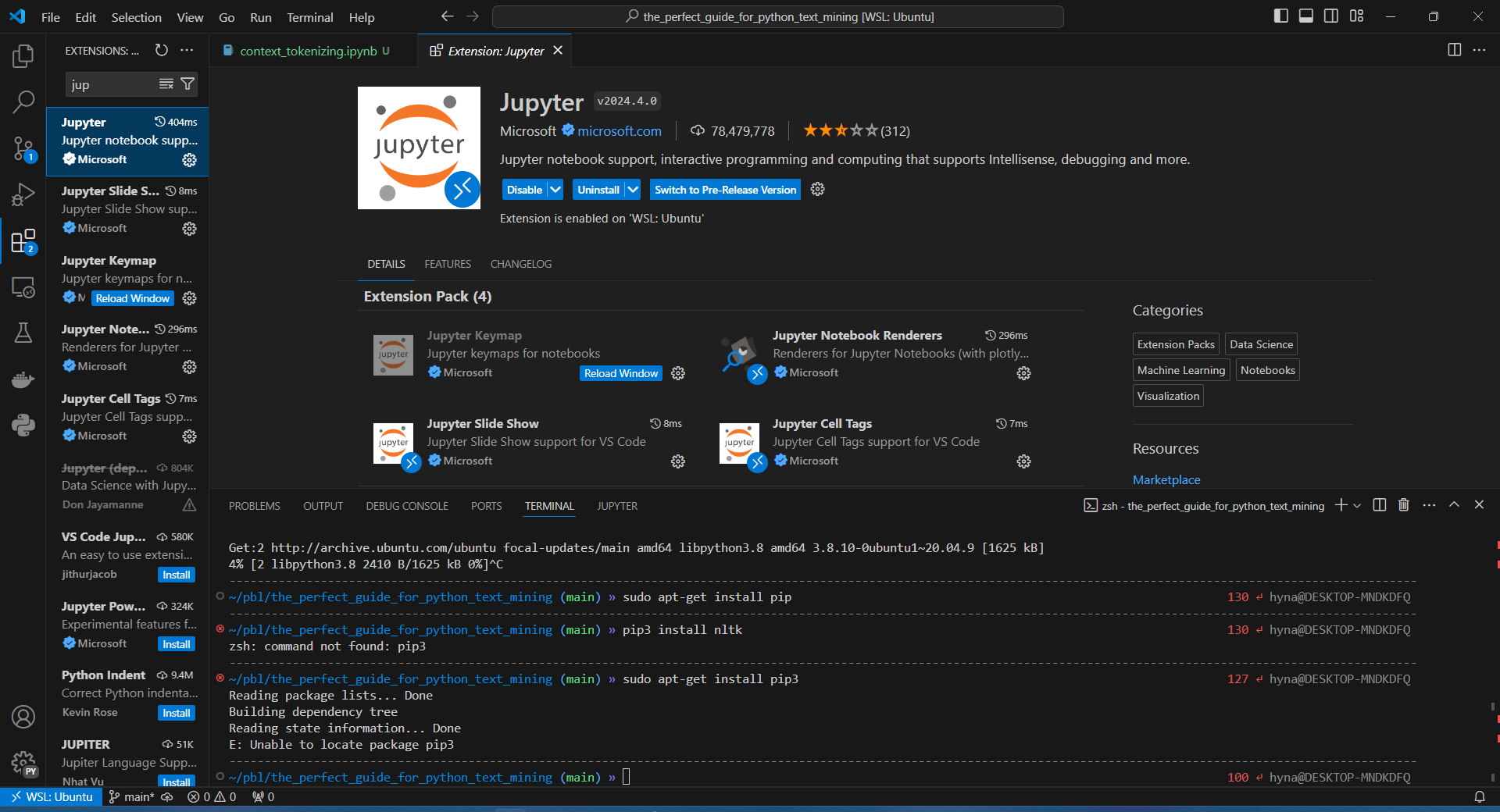The width and height of the screenshot is (1500, 812).
Task: Click the Disable extension button
Action: tap(524, 190)
